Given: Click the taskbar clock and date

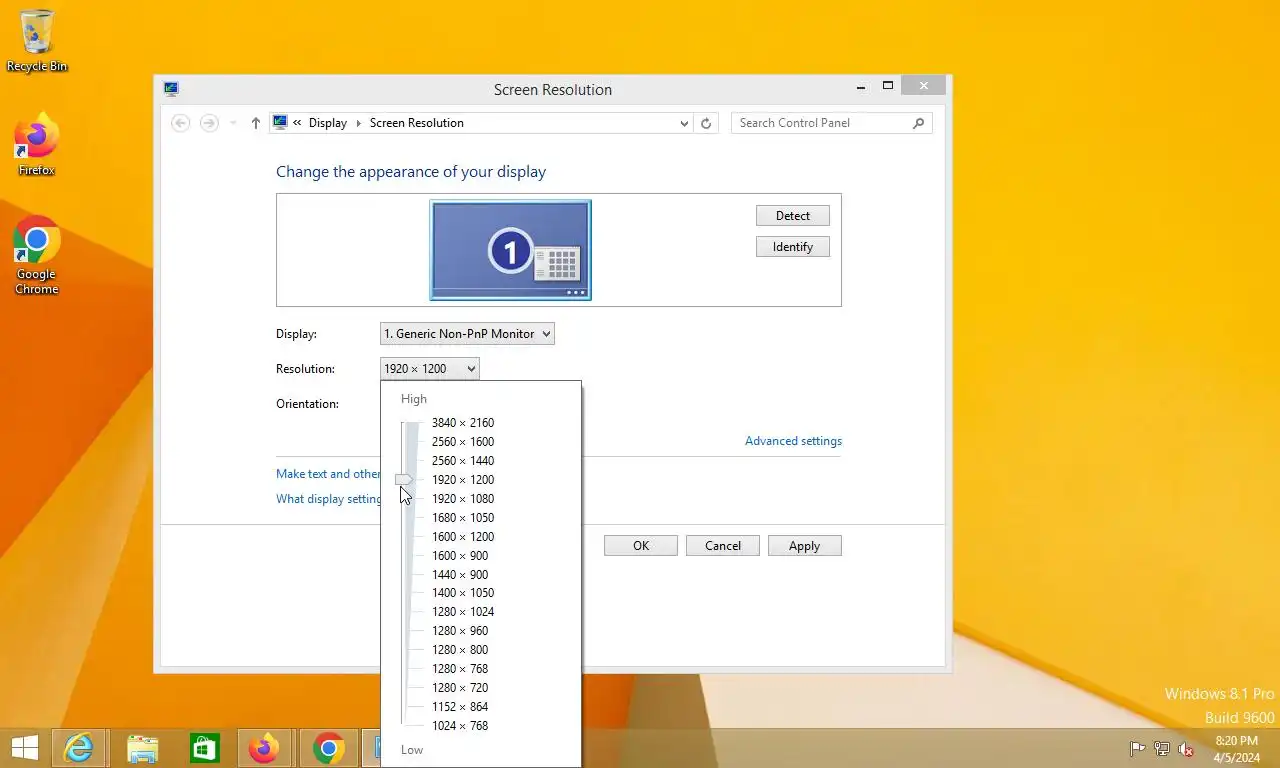Looking at the screenshot, I should point(1236,748).
